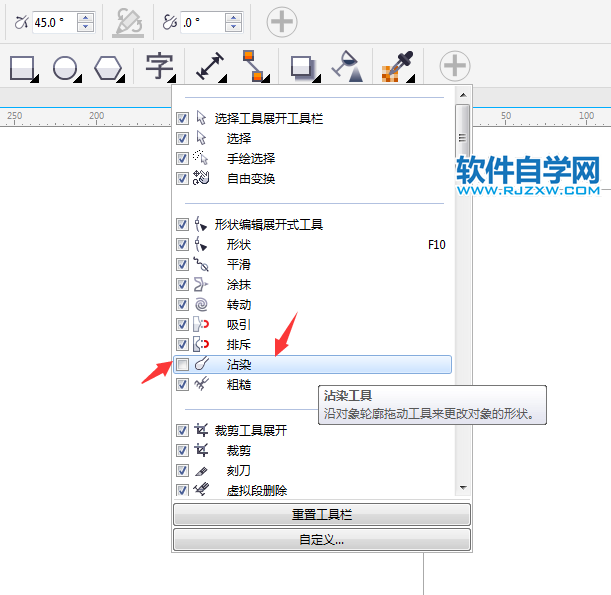
Task: Click the plus quick-customize button in toolbox
Action: click(455, 65)
